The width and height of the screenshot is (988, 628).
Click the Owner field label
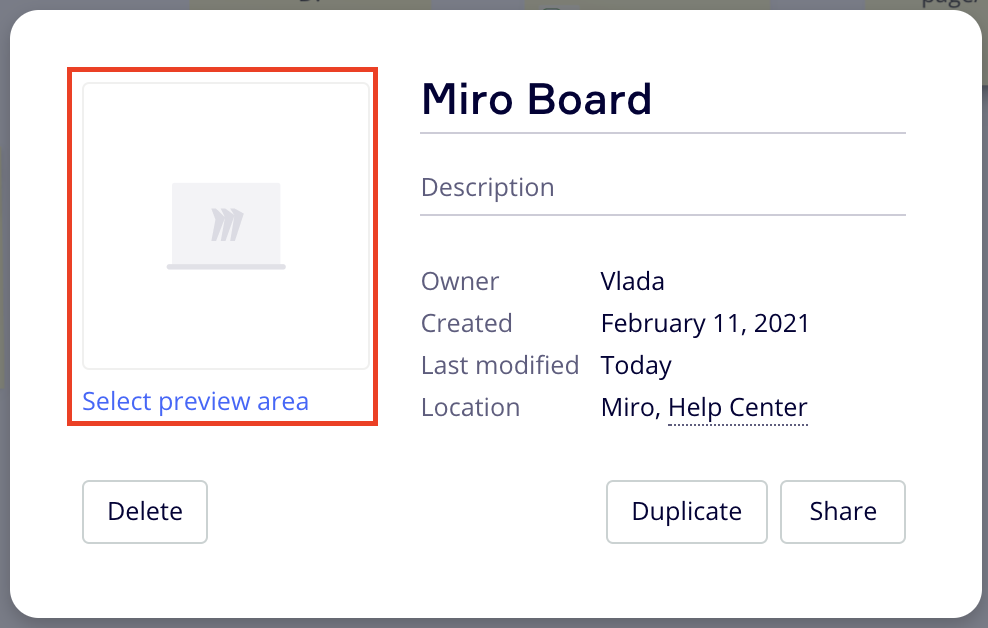coord(460,281)
